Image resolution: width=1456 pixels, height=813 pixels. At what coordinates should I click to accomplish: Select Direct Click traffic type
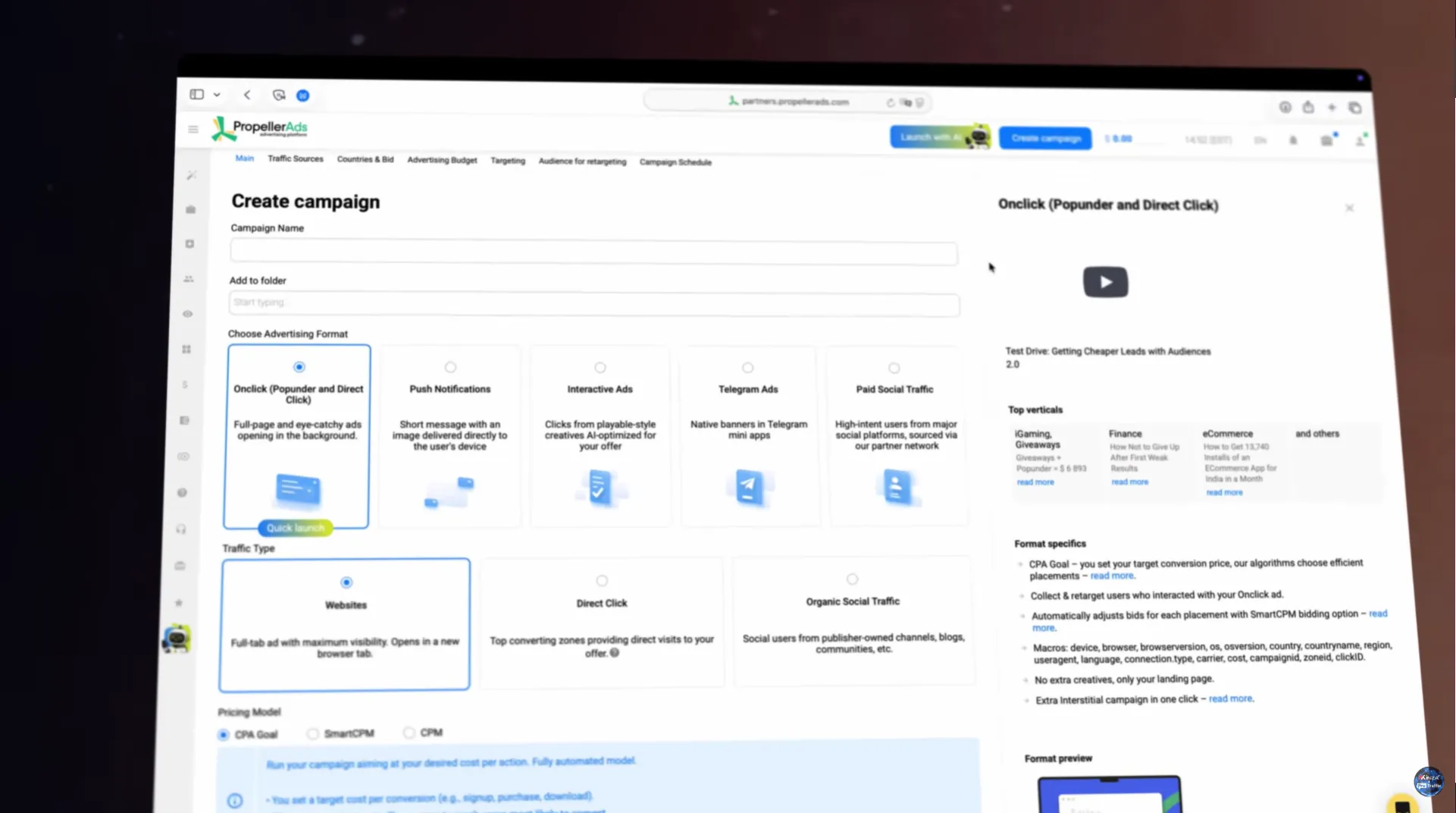click(602, 623)
